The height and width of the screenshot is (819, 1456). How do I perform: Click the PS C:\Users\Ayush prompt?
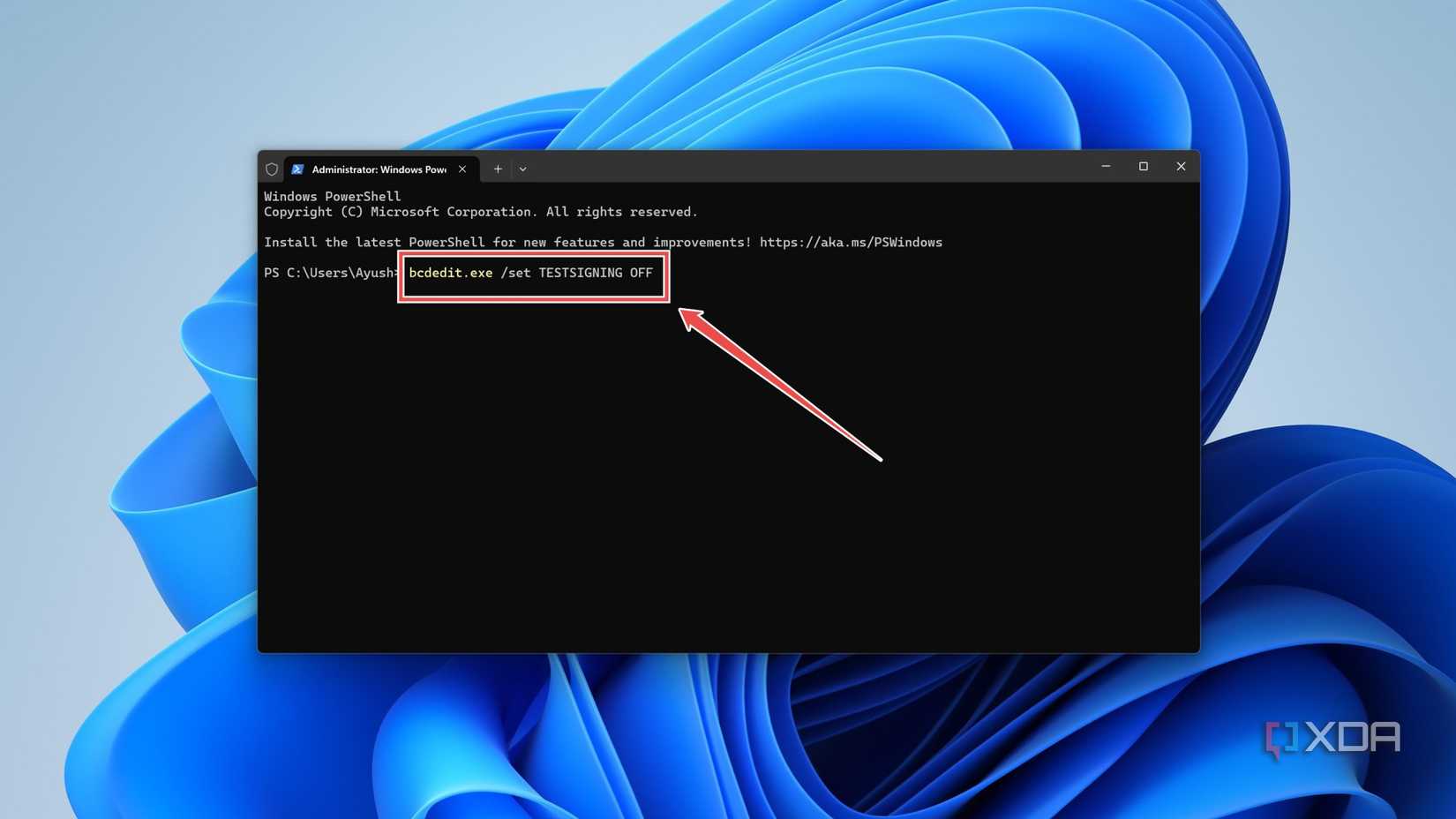click(330, 273)
